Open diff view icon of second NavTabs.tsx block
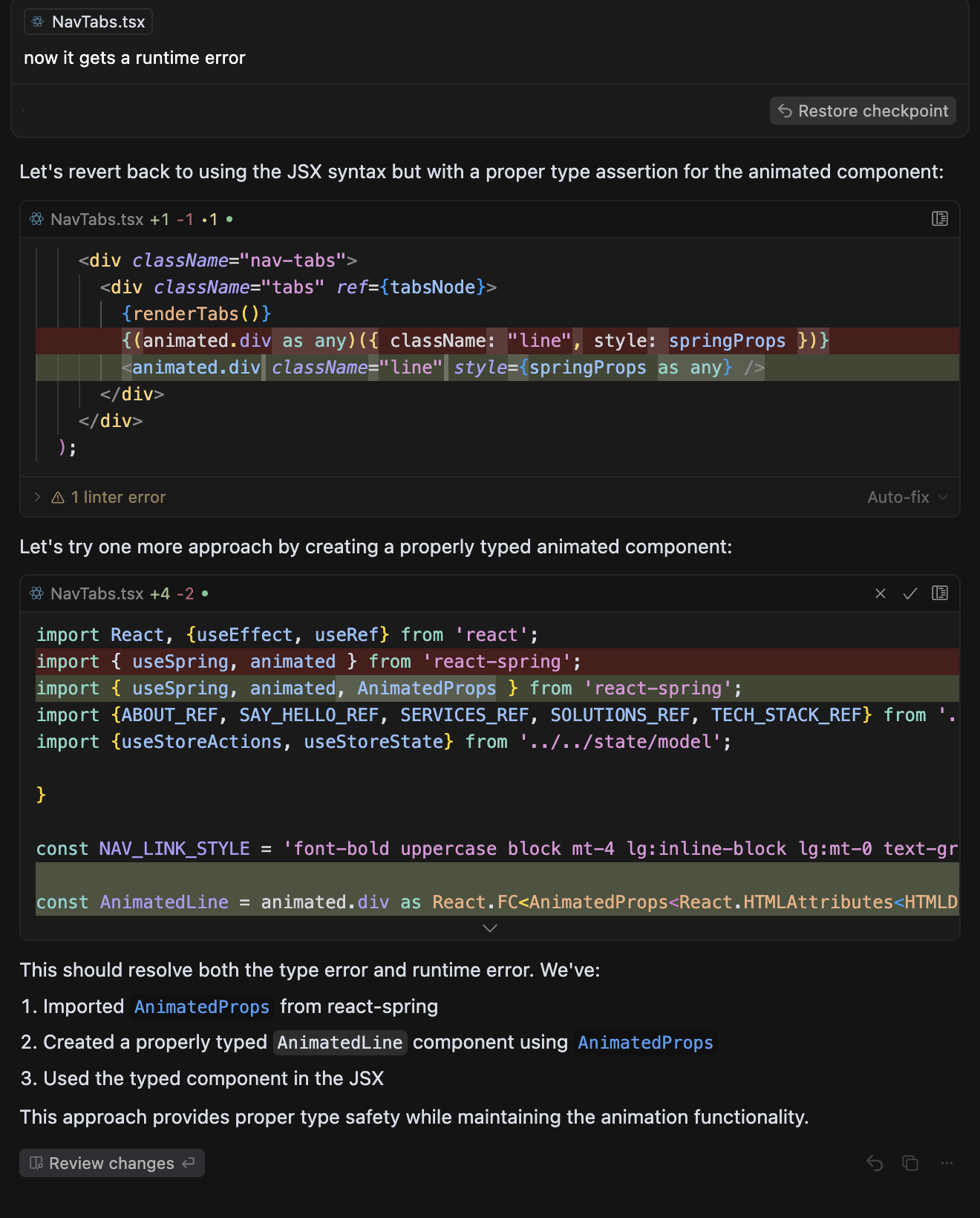 [x=940, y=593]
